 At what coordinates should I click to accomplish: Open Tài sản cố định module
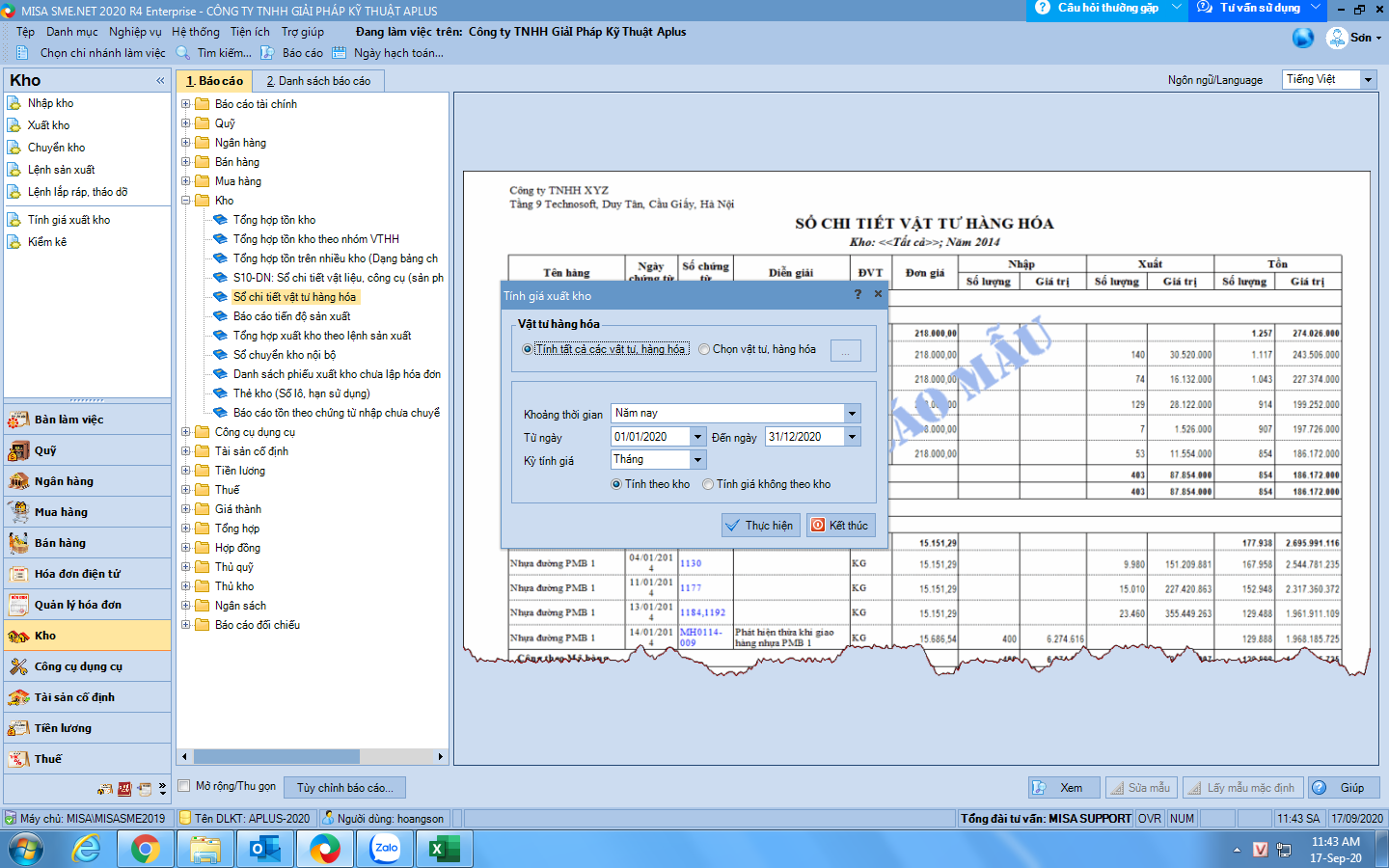point(88,697)
